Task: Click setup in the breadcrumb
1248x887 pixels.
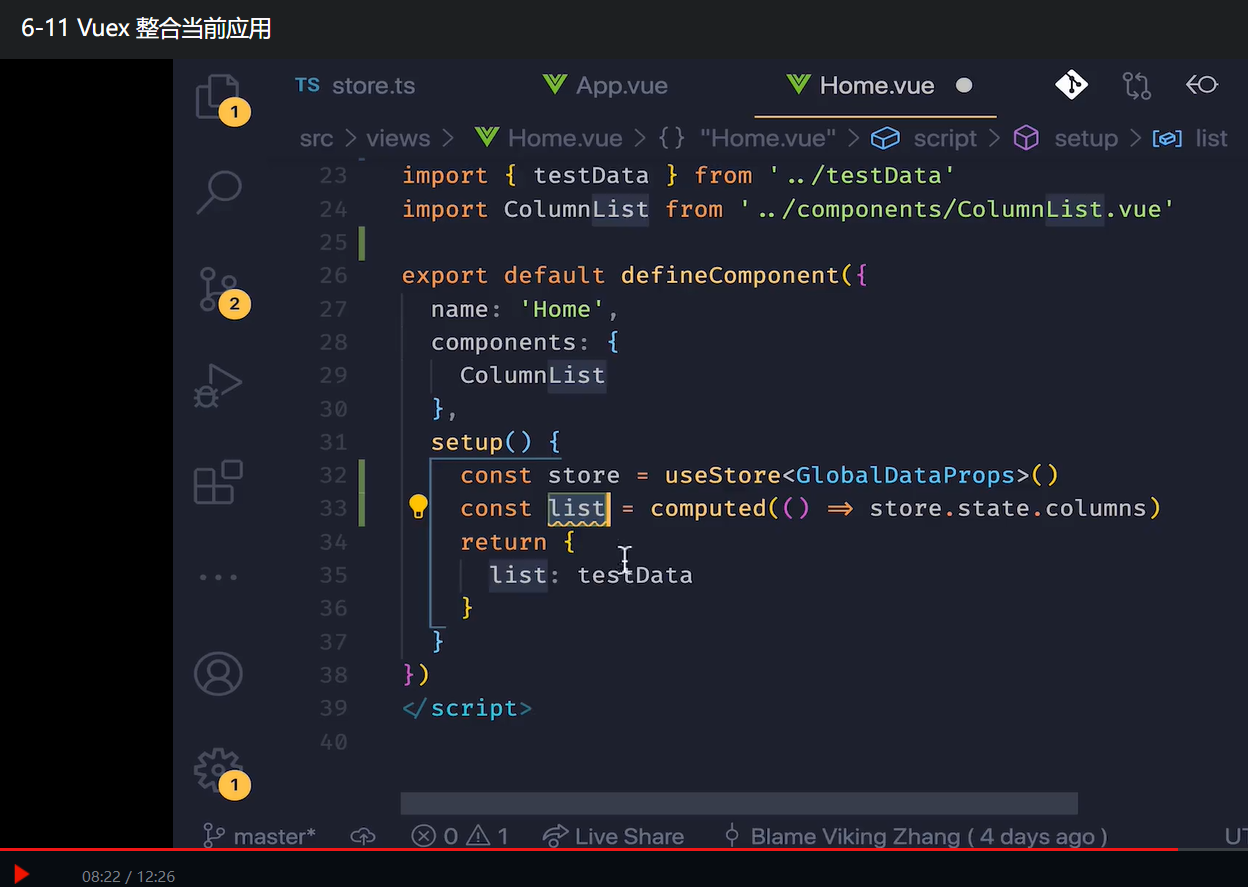Action: 1067,138
